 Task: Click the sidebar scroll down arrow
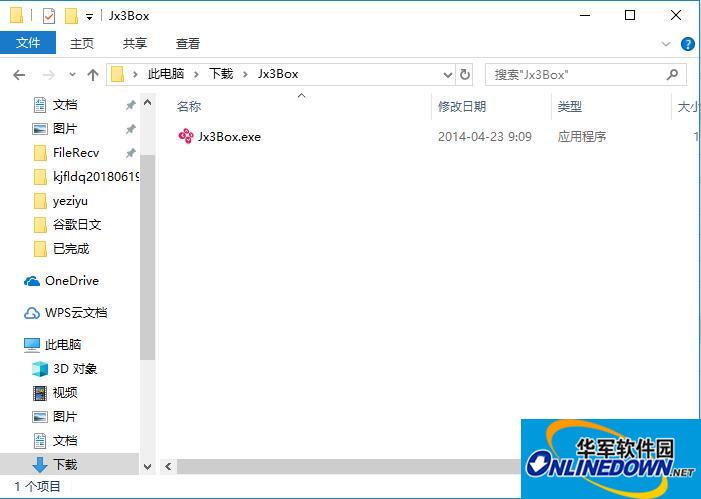coord(148,466)
